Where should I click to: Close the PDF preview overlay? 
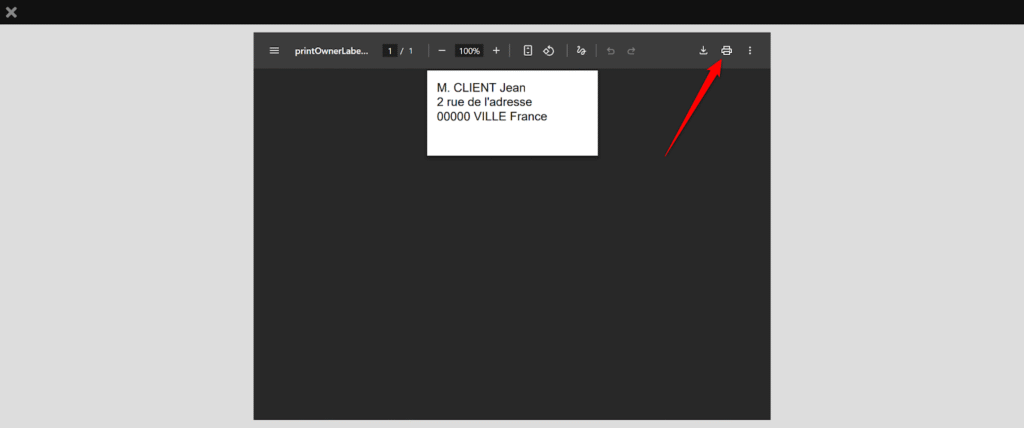11,12
